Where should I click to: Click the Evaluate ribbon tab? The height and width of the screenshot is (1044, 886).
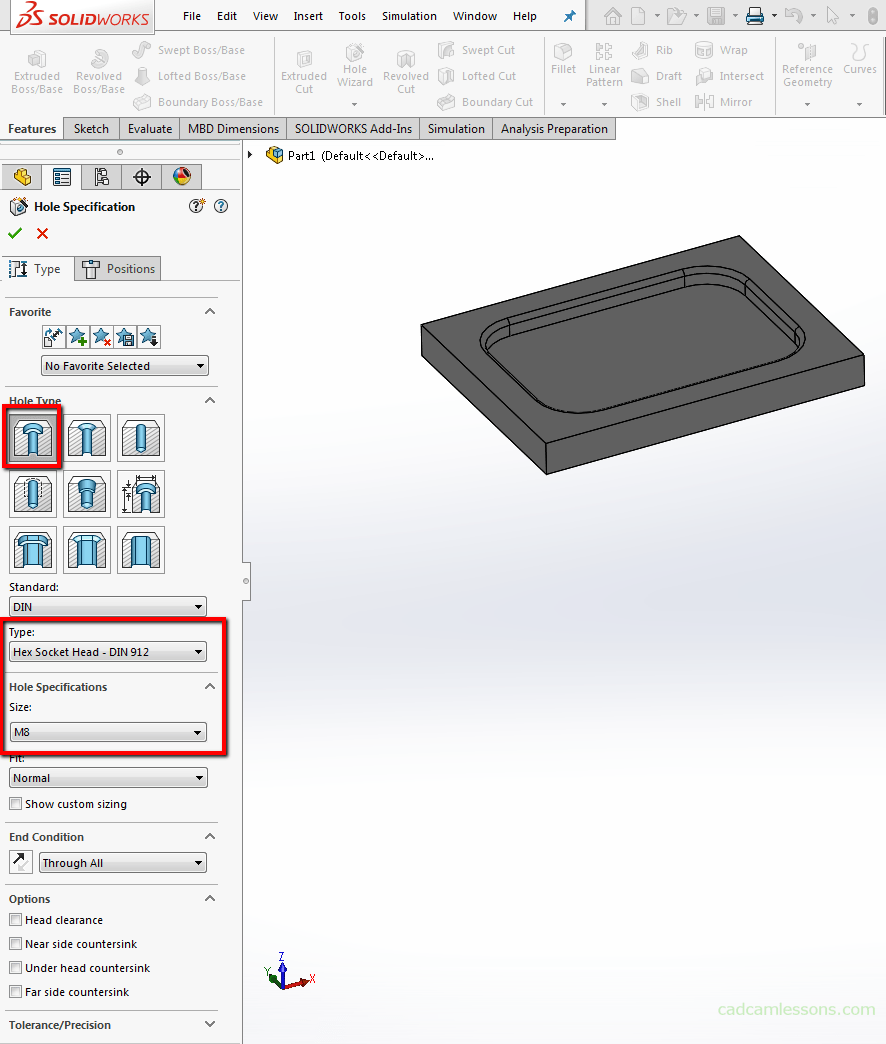click(x=149, y=128)
